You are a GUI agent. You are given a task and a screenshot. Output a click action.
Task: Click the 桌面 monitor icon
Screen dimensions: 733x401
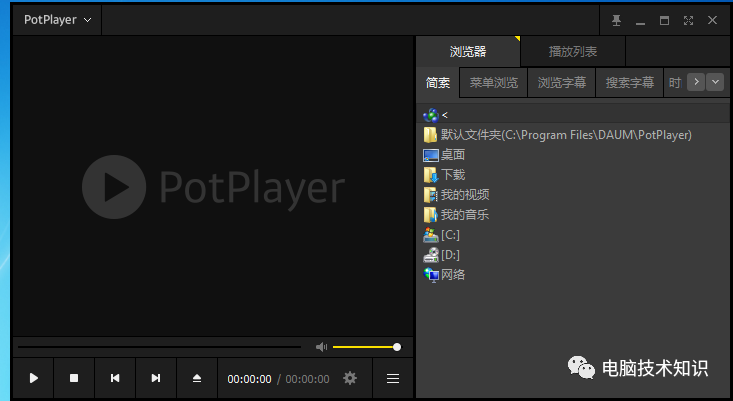[431, 155]
